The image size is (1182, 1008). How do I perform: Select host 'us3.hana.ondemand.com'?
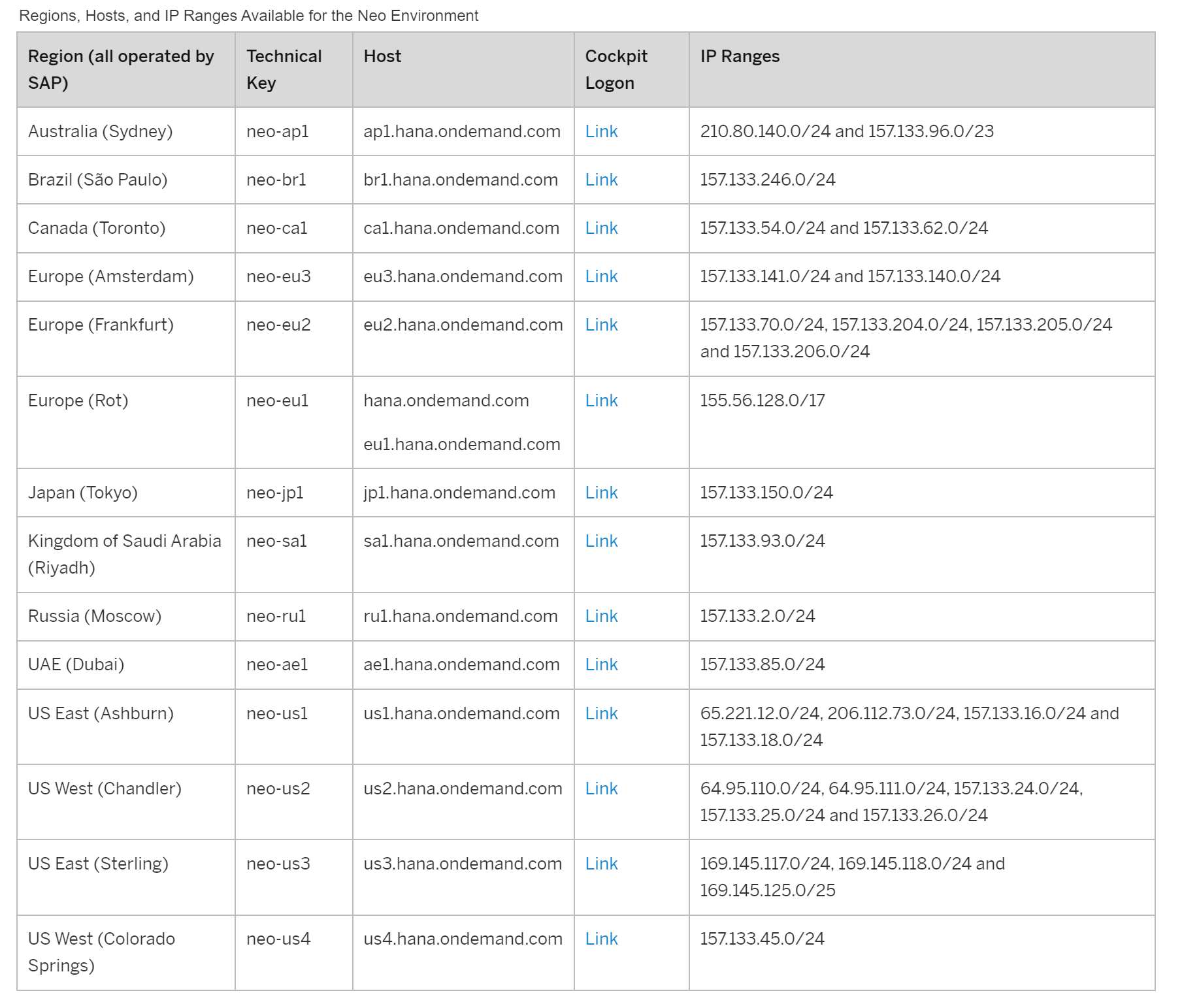click(463, 864)
